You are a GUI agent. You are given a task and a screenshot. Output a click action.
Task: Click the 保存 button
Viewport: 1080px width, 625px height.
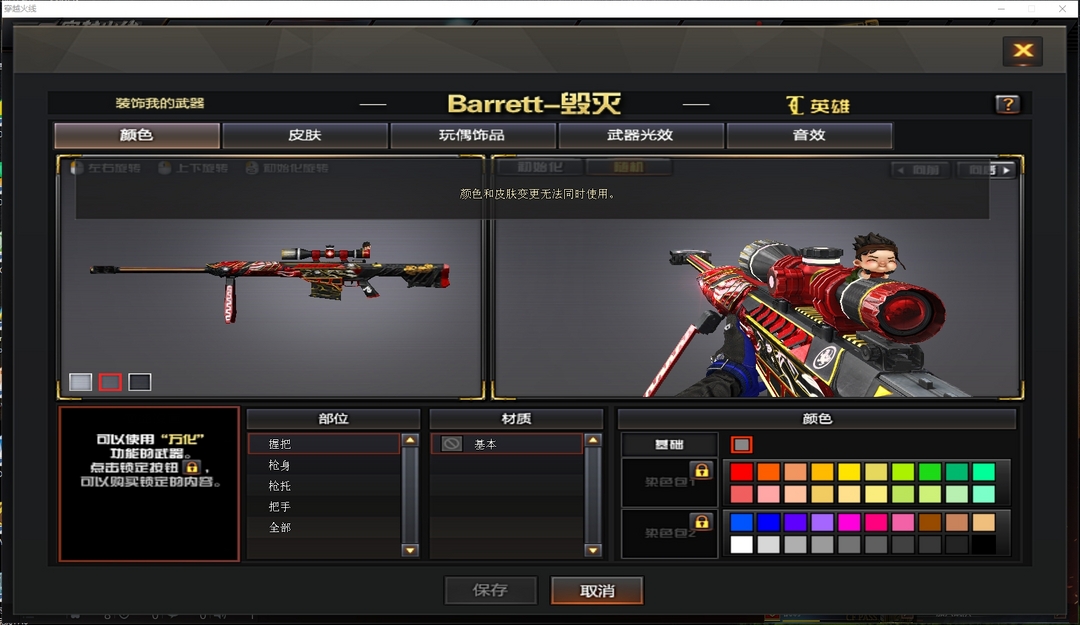(490, 590)
